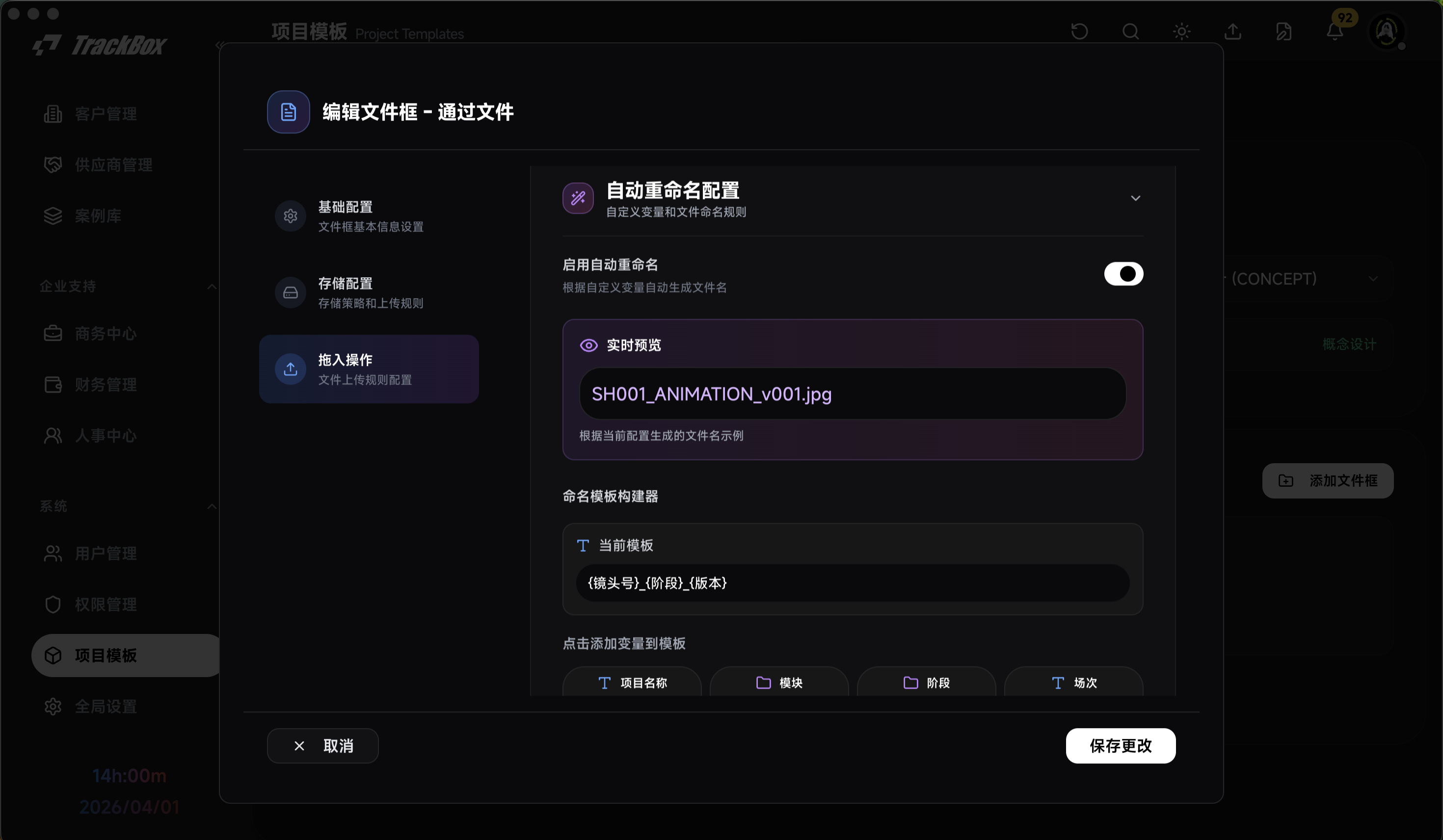
Task: Toggle the 启用自动重命名 switch
Action: [1123, 274]
